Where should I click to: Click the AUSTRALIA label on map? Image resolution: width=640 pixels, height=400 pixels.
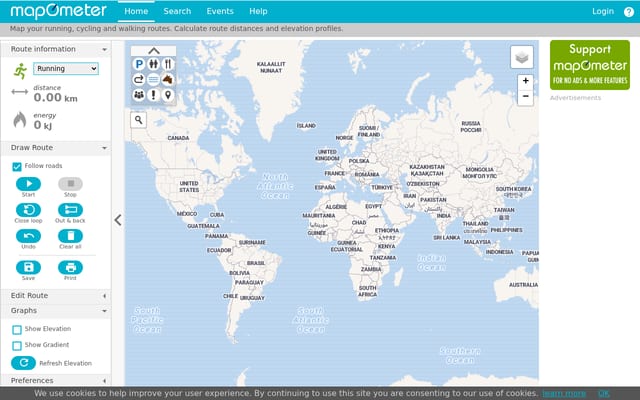pos(523,285)
